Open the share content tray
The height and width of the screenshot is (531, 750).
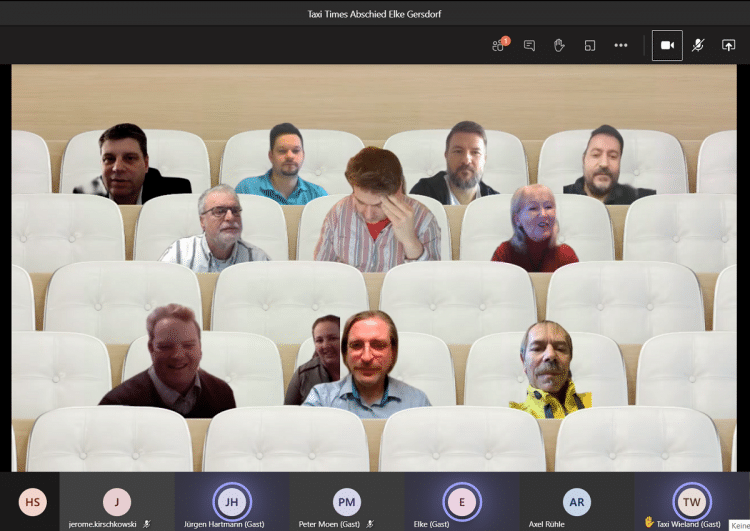click(728, 45)
